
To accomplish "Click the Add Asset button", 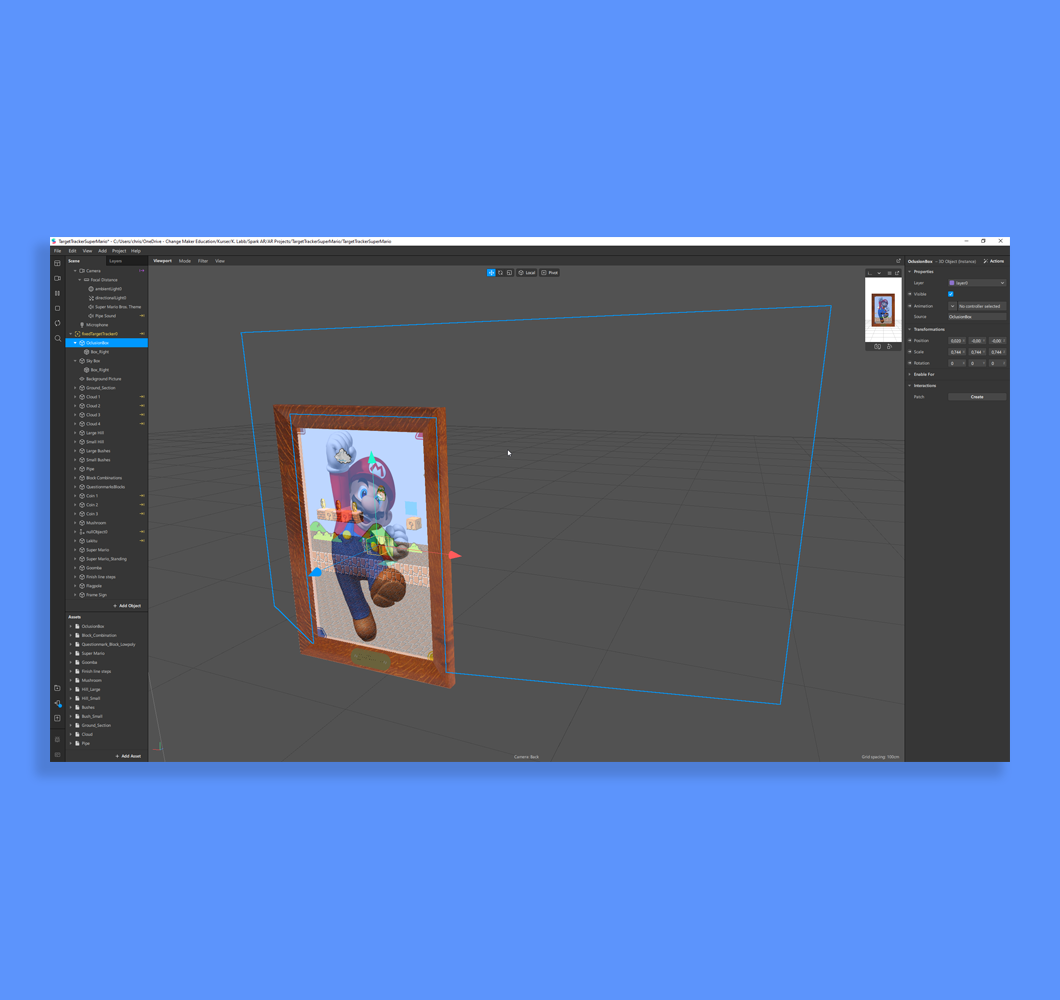I will (x=128, y=756).
